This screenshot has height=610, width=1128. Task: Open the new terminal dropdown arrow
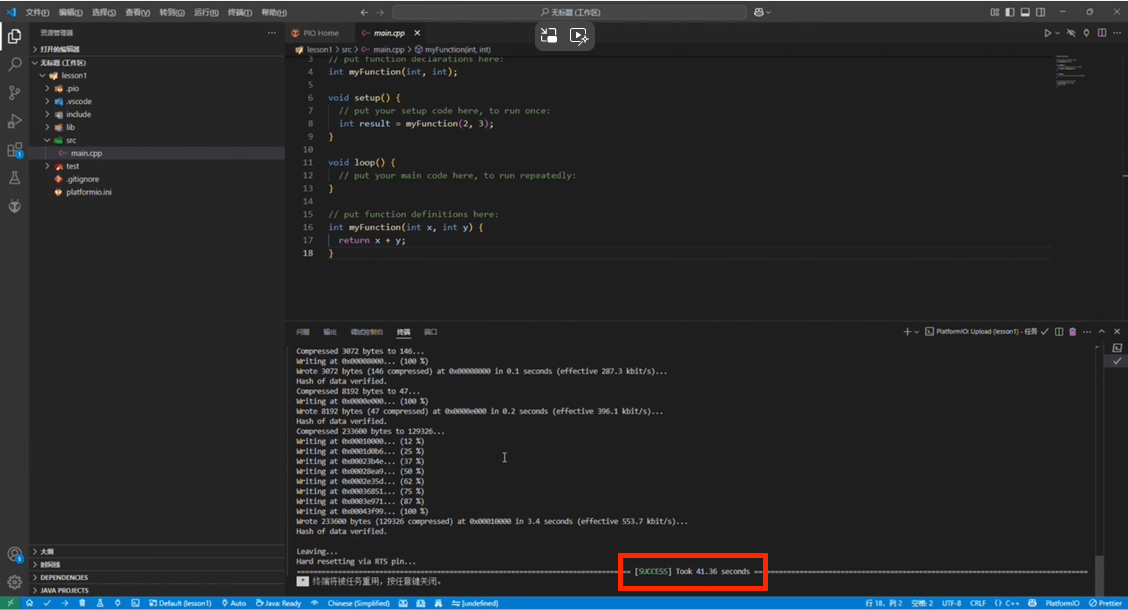[917, 331]
